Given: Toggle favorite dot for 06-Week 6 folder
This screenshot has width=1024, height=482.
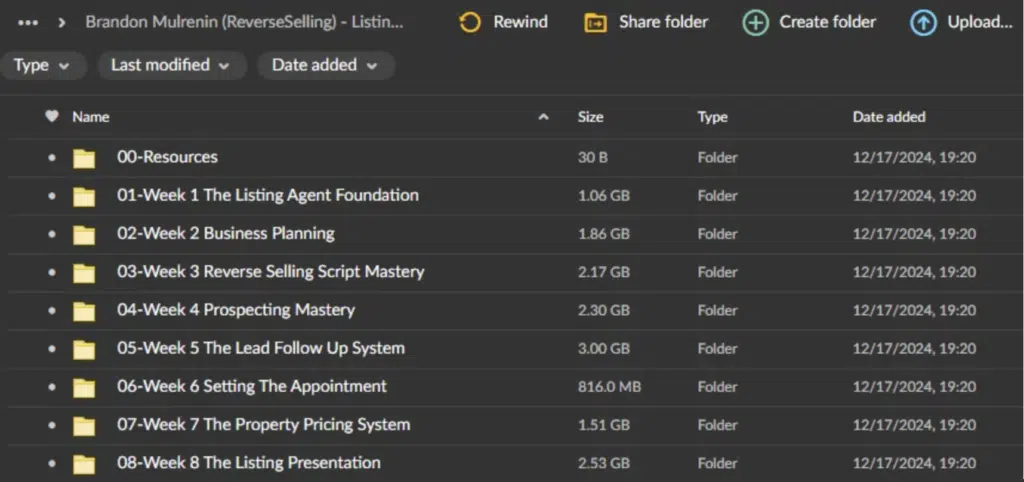Looking at the screenshot, I should click(x=52, y=387).
